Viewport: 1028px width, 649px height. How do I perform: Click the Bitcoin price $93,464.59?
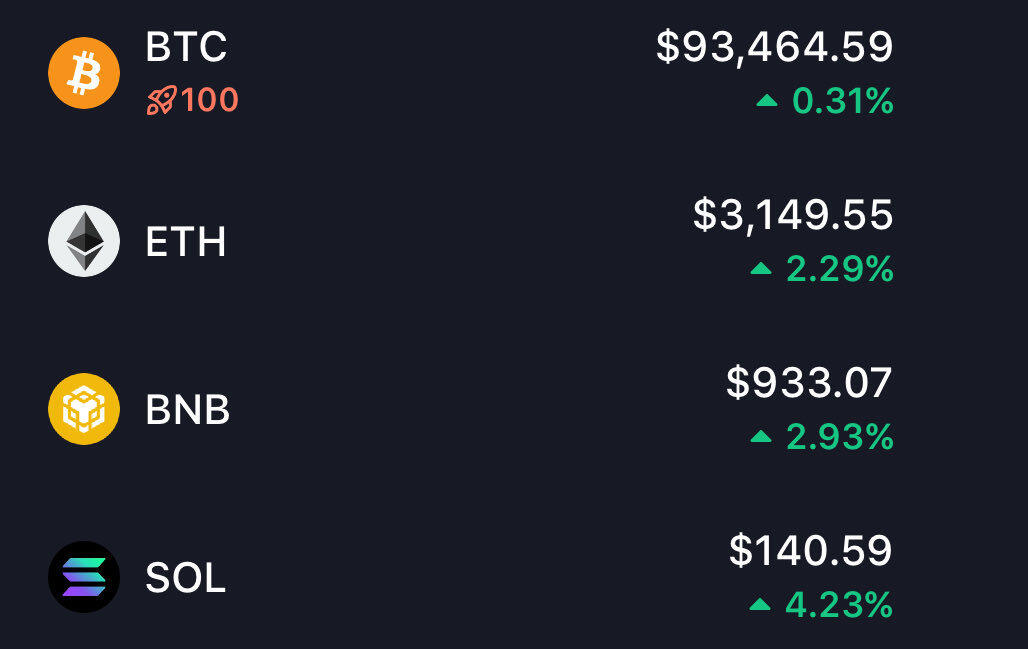774,47
